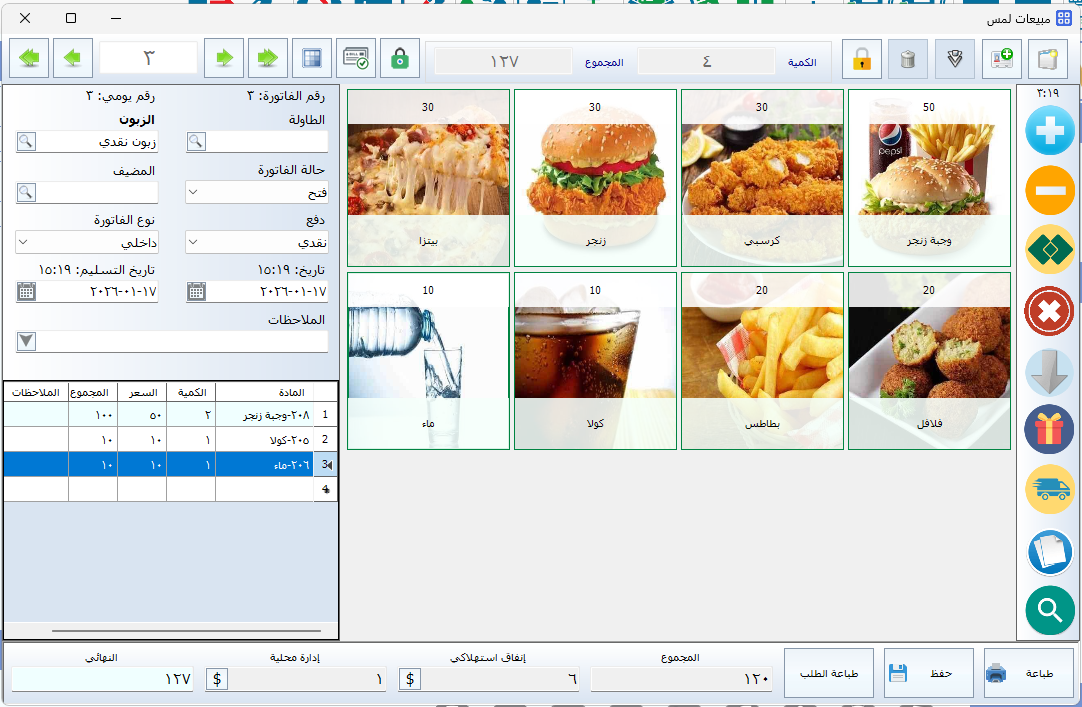Click the طباعة الطلب button
The image size is (1082, 707).
point(828,673)
